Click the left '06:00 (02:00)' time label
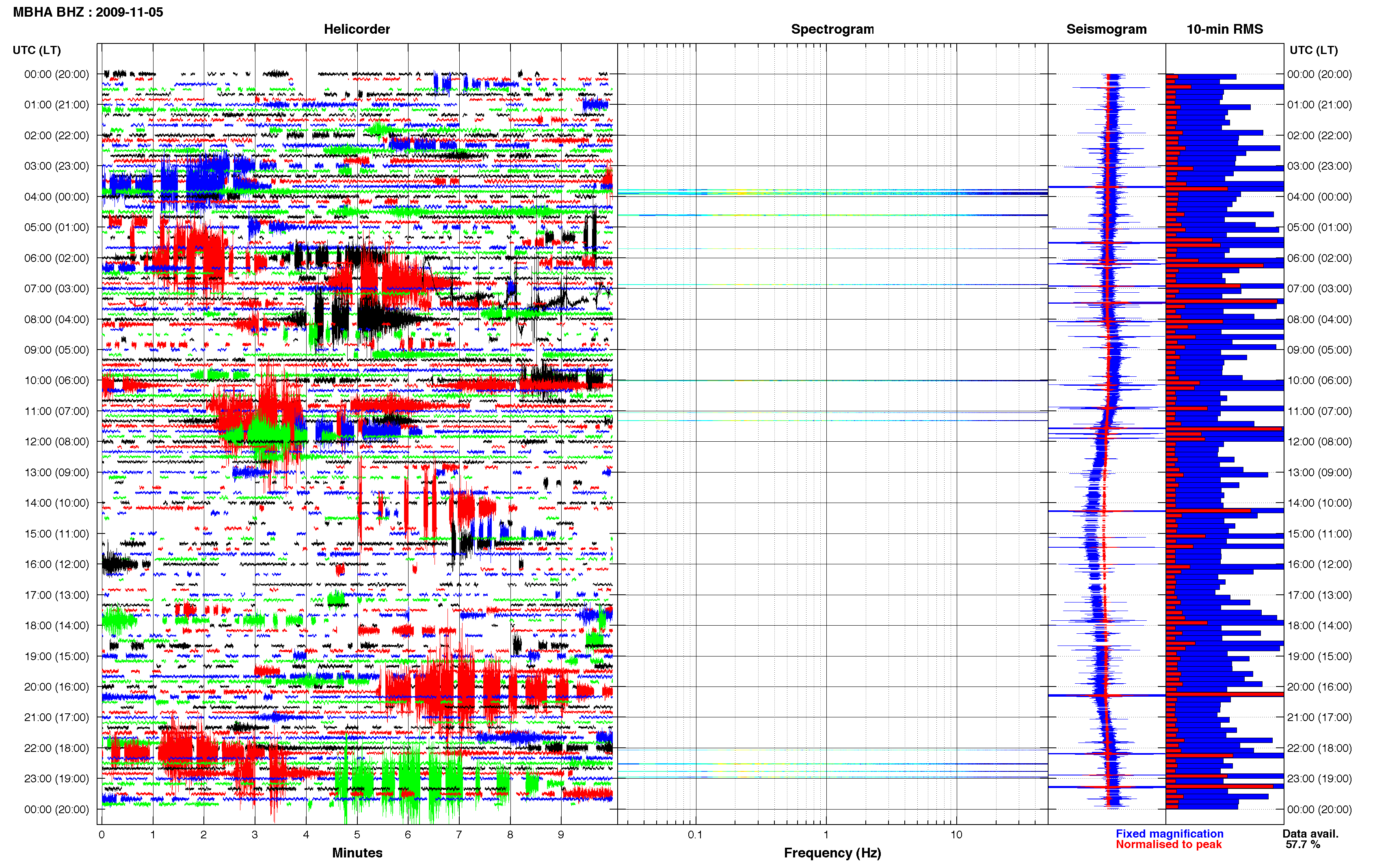Viewport: 1388px width, 868px height. pyautogui.click(x=56, y=258)
